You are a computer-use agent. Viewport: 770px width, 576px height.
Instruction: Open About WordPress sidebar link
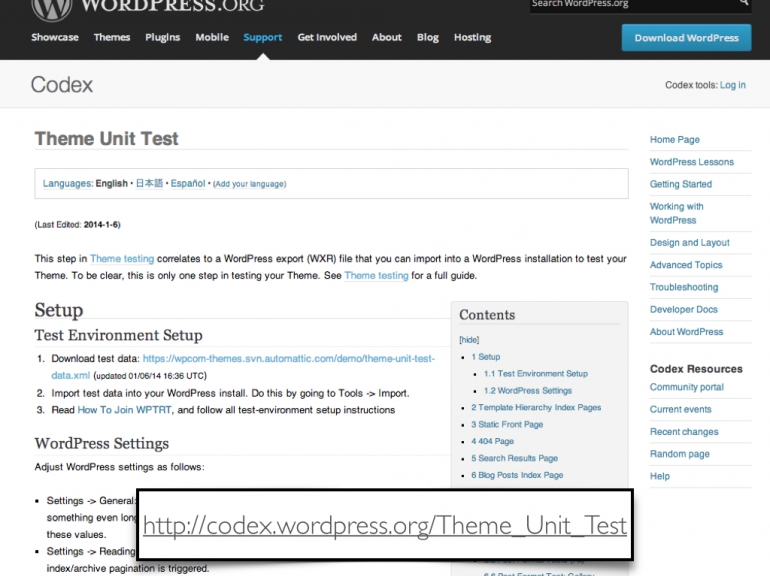point(687,332)
